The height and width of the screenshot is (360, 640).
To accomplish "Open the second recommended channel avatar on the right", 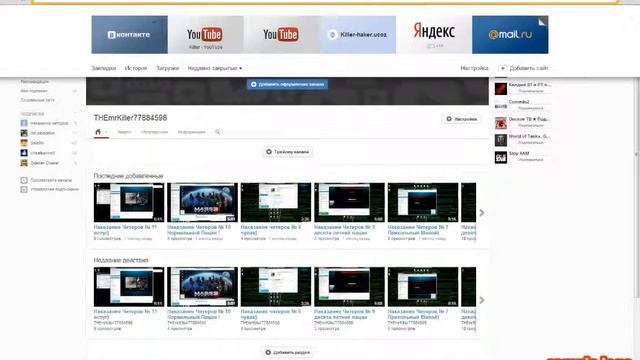I will click(x=501, y=105).
